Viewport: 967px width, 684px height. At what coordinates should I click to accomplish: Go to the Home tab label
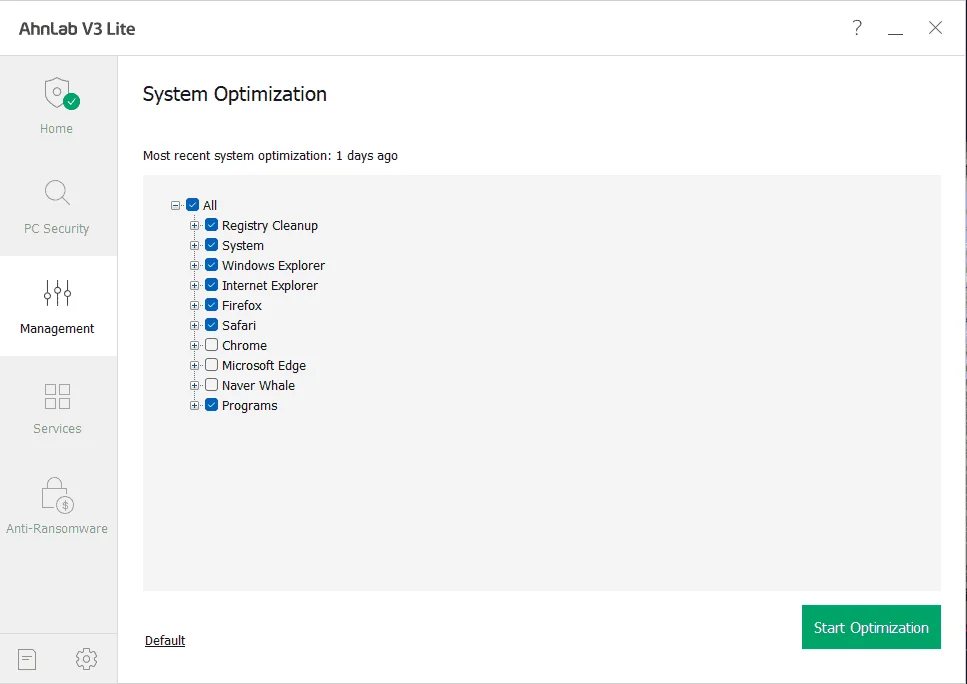56,128
